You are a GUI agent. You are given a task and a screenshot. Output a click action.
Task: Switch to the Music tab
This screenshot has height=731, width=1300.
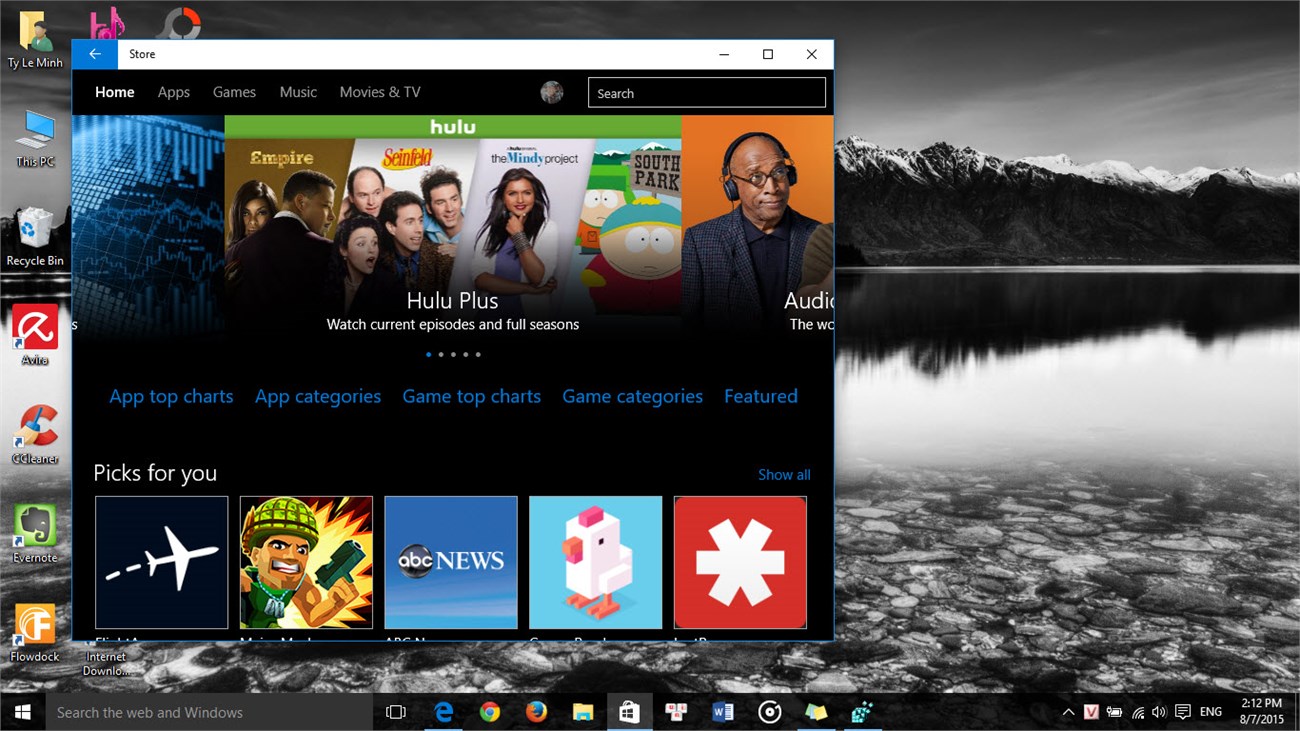point(298,92)
